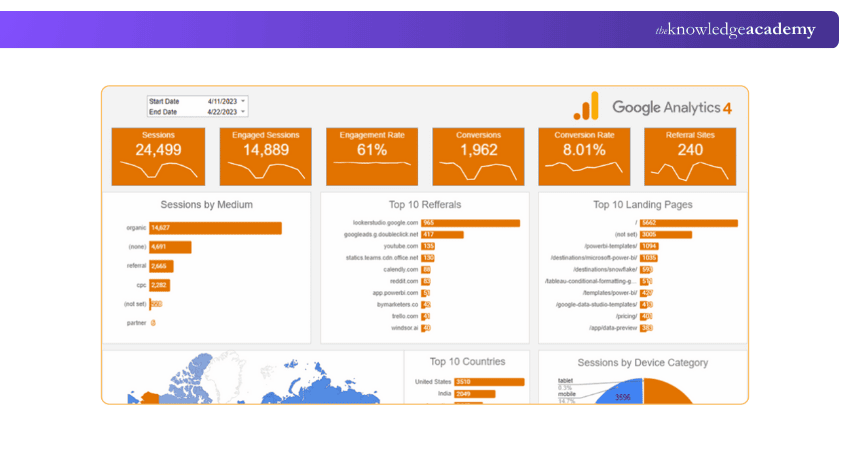Click the United States bar showing 3510

point(490,382)
